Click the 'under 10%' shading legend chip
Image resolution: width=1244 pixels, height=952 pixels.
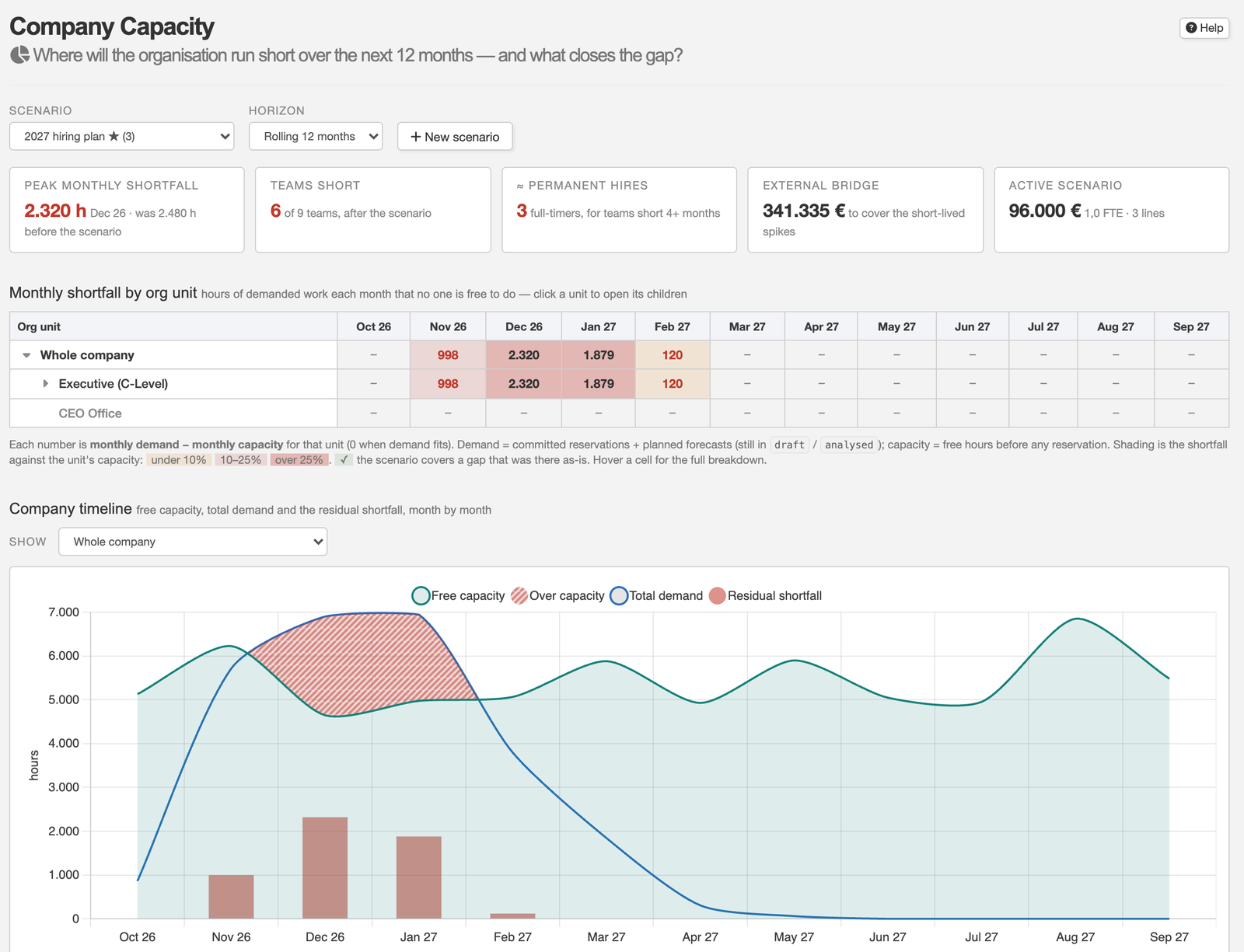pyautogui.click(x=179, y=460)
